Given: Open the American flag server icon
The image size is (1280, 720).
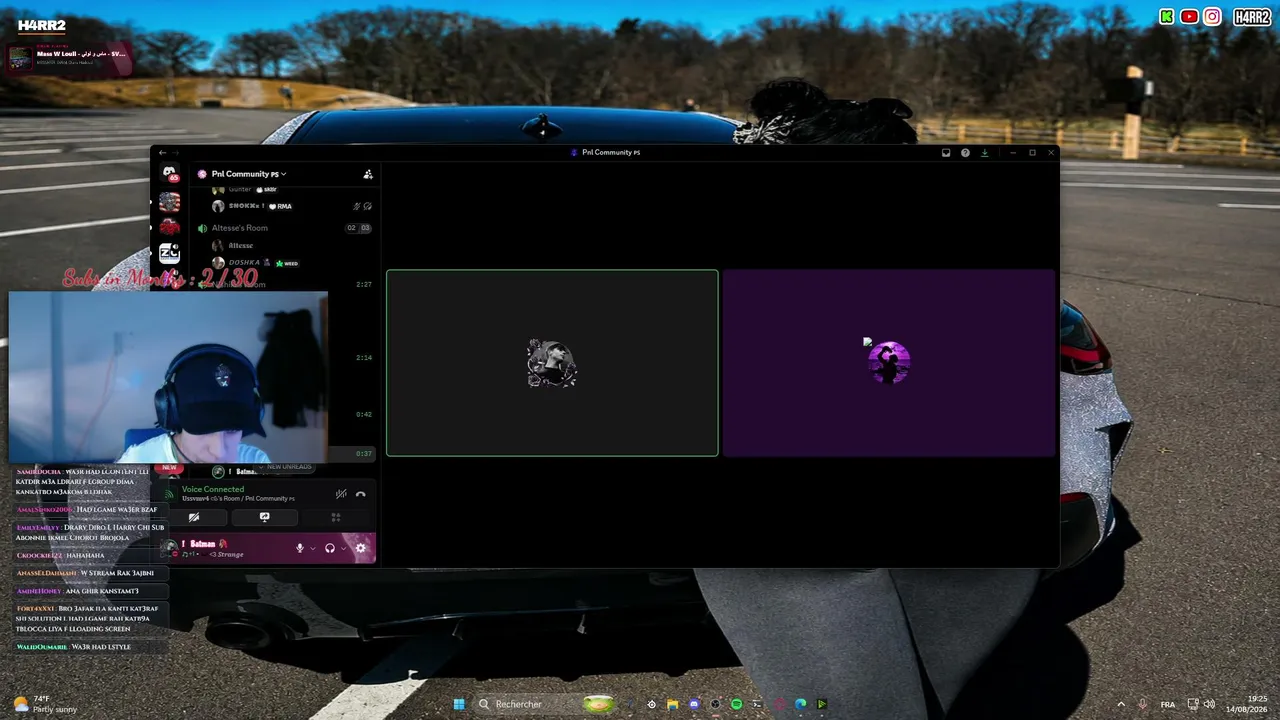Looking at the screenshot, I should (169, 202).
